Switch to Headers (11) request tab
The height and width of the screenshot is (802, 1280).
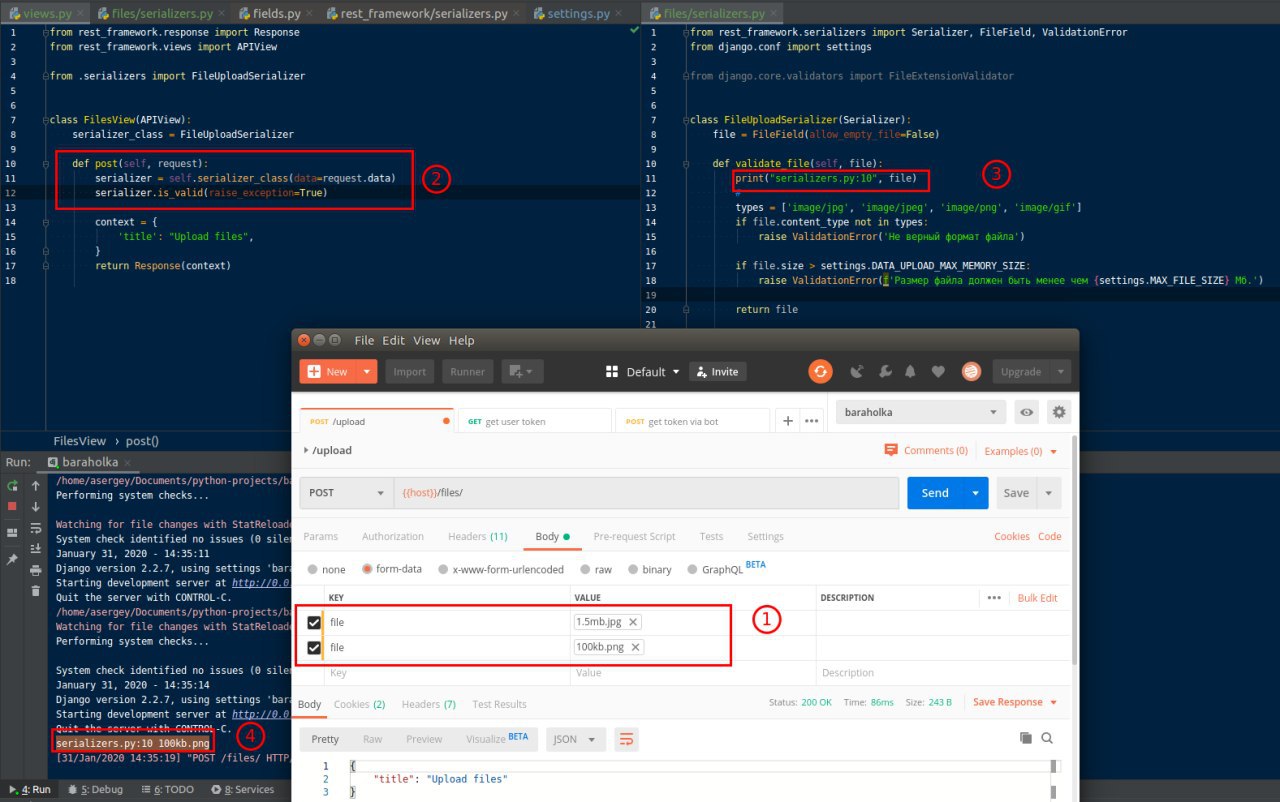pos(478,537)
